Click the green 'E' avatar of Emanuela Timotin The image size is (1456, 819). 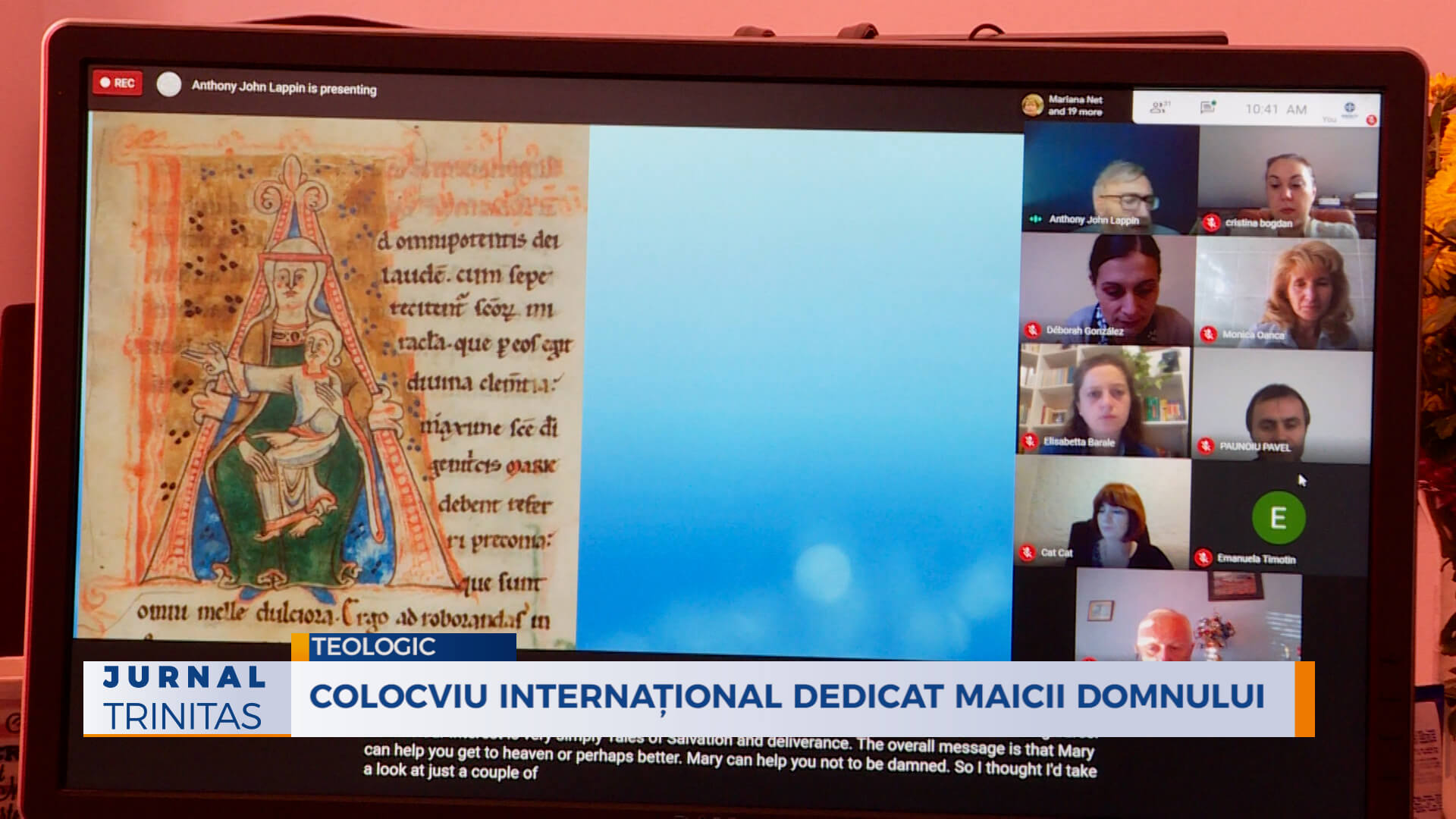1279,518
